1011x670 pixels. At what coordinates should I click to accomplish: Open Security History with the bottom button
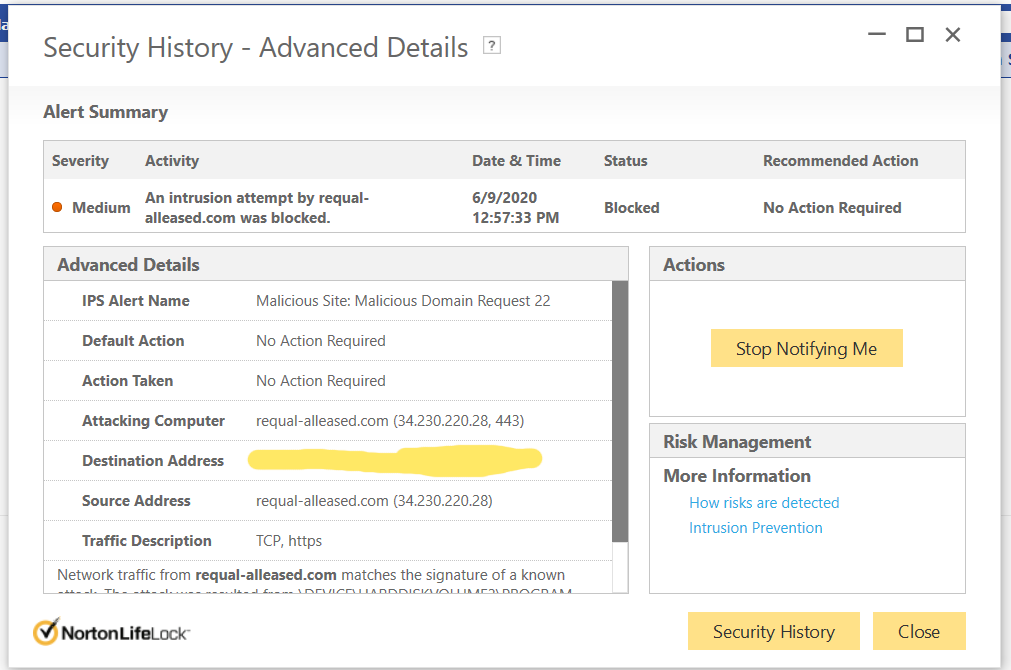[773, 631]
